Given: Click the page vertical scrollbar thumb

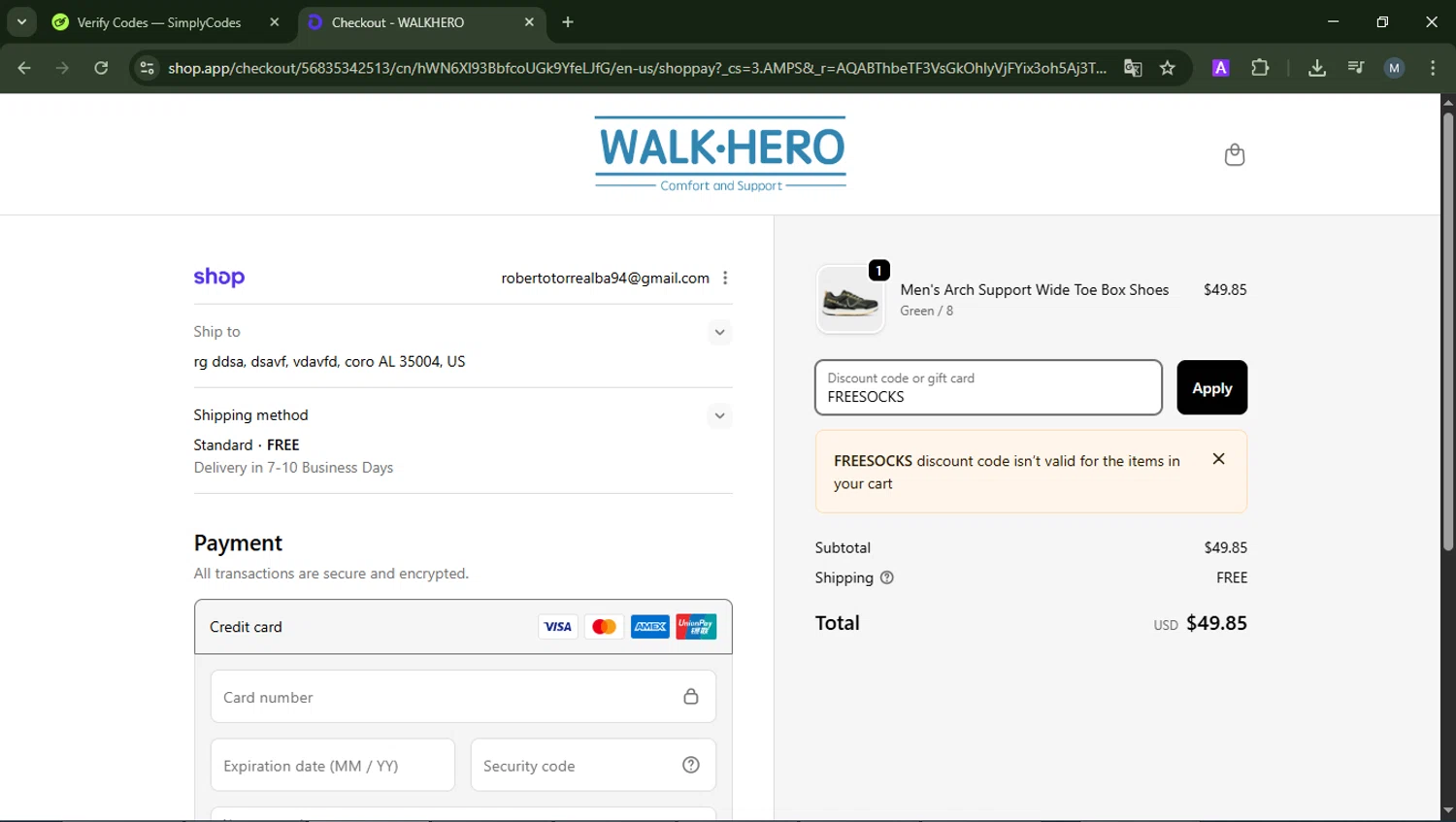Looking at the screenshot, I should [1447, 330].
